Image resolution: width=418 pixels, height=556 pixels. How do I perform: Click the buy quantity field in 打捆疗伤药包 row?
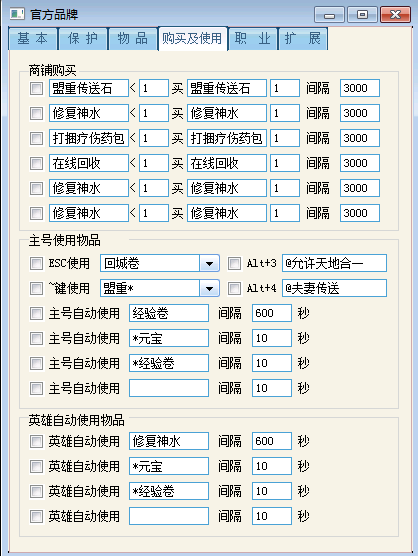click(285, 138)
